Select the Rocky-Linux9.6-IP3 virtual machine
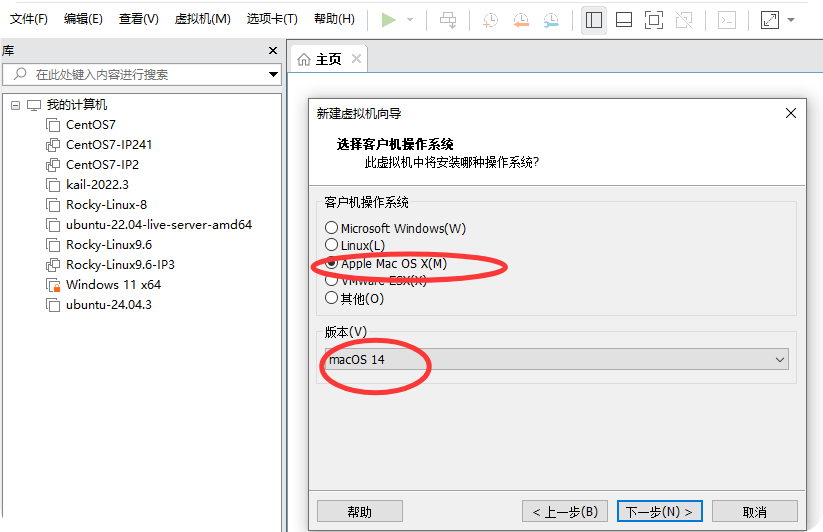This screenshot has width=823, height=532. tap(120, 264)
